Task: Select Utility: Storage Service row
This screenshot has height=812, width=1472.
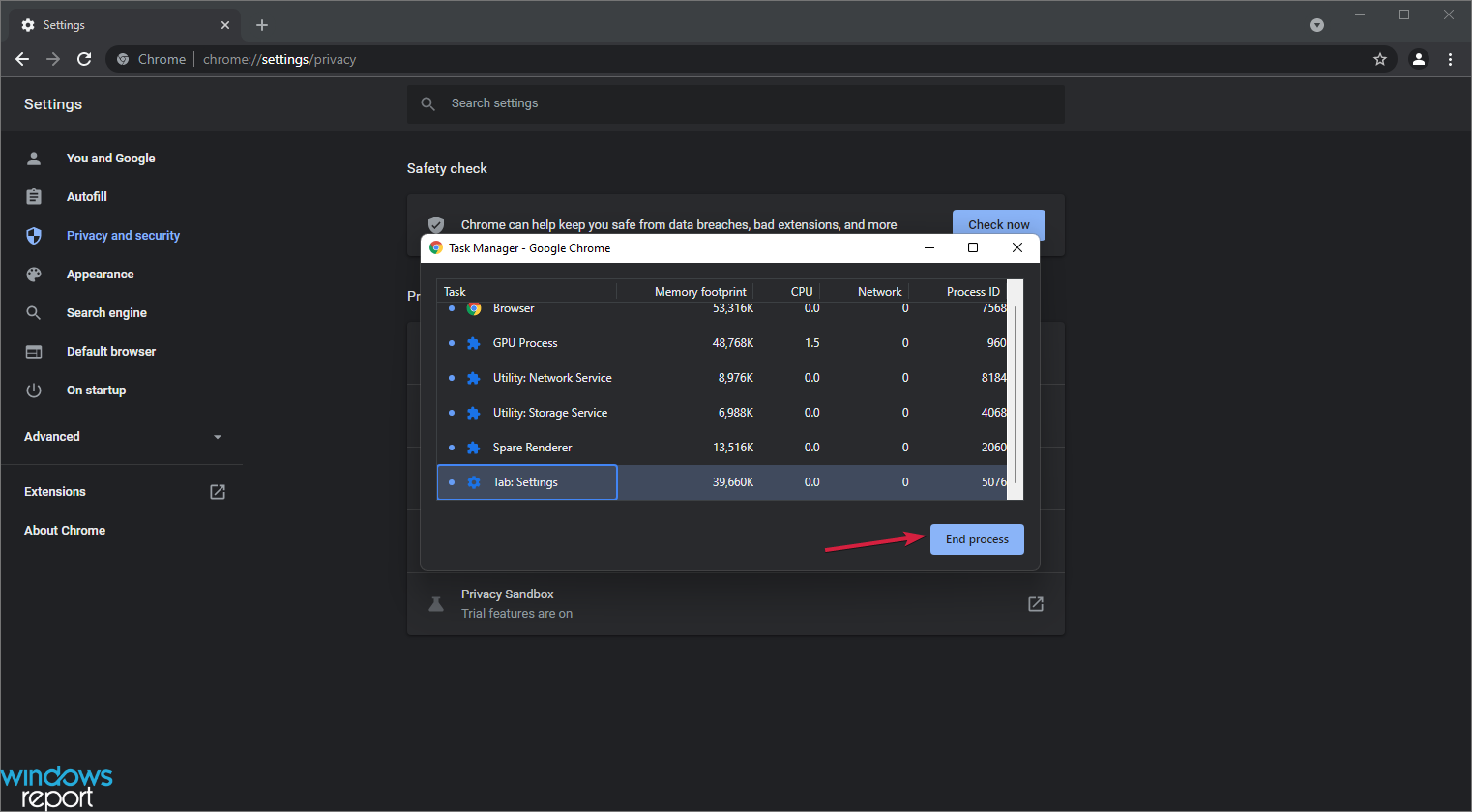Action: point(721,413)
